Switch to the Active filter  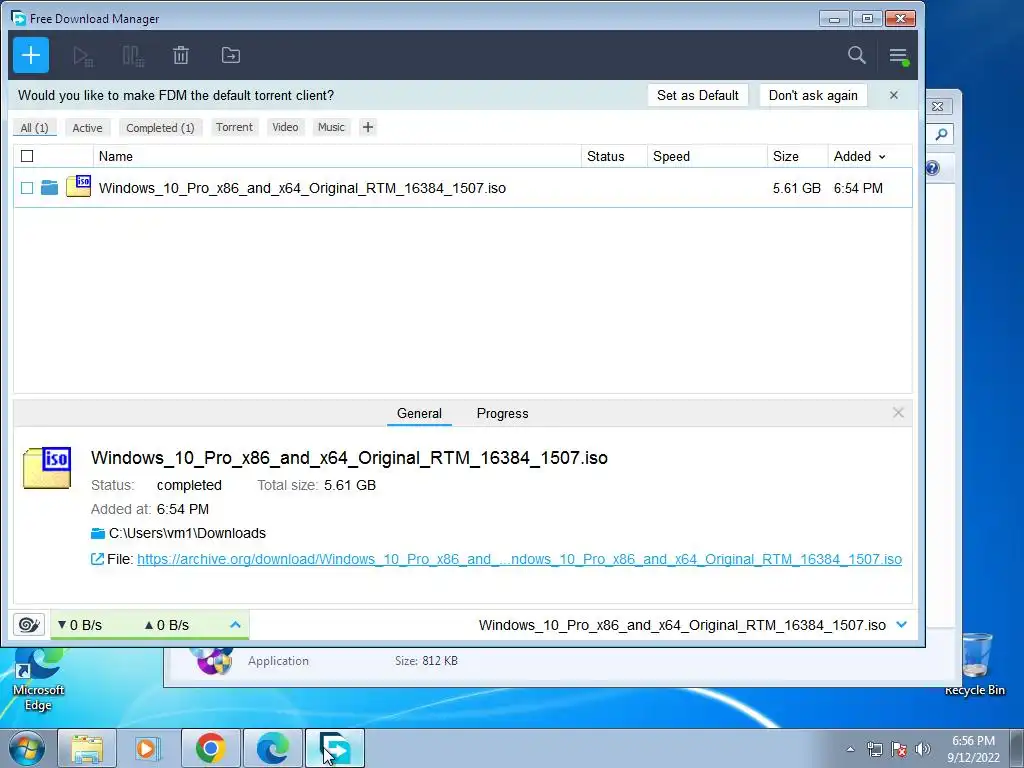(x=88, y=128)
